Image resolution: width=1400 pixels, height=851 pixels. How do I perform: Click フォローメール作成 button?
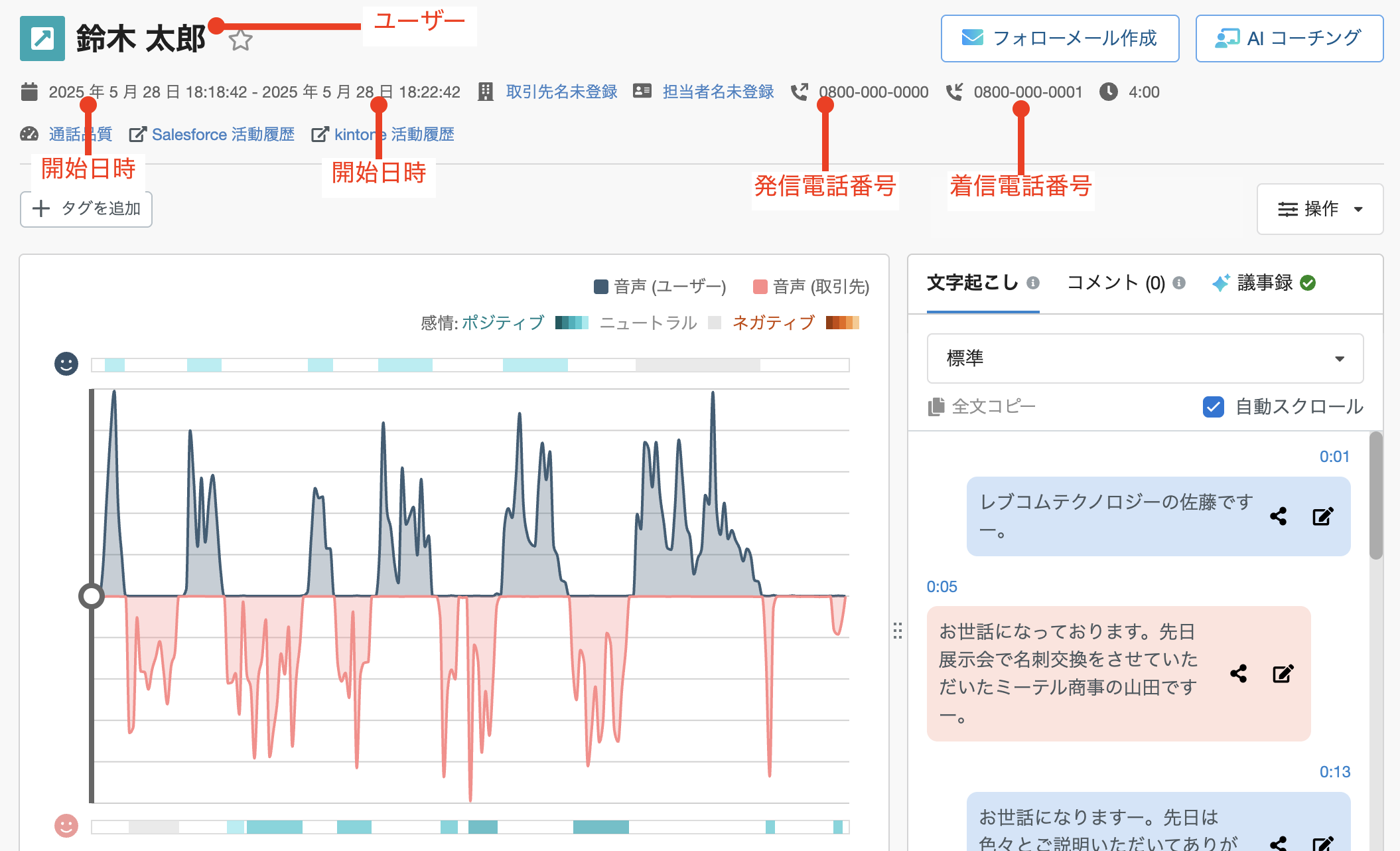(1060, 39)
